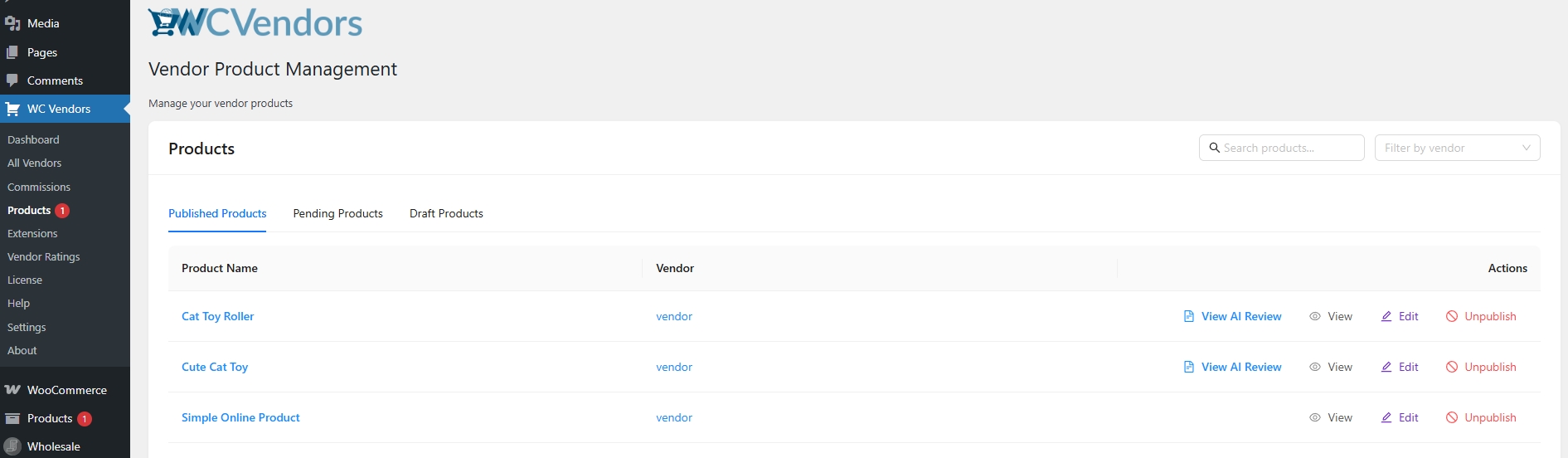Image resolution: width=1568 pixels, height=458 pixels.
Task: View the Cat Toy Roller product
Action: click(x=1331, y=316)
